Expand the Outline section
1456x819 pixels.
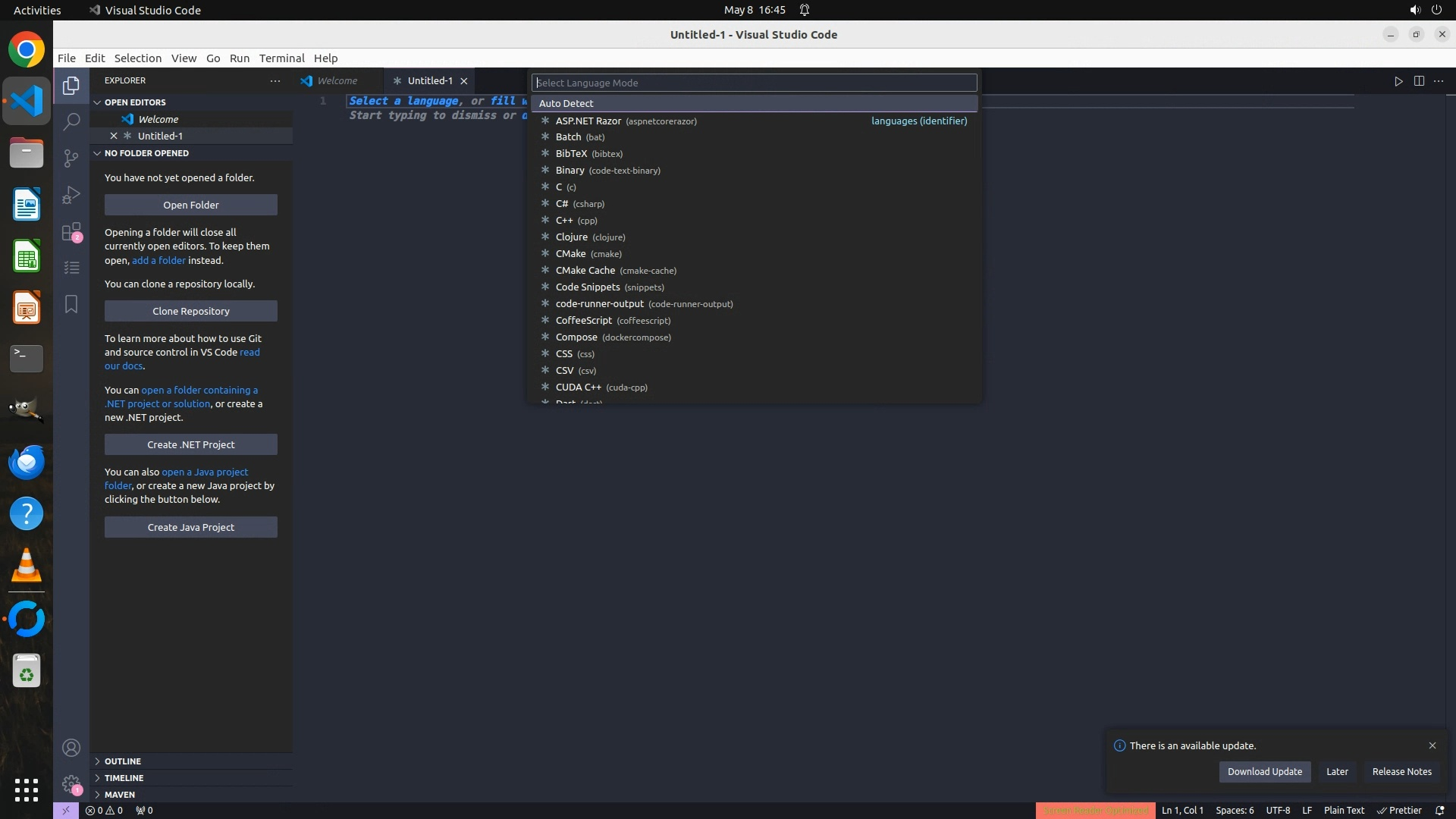[x=123, y=761]
